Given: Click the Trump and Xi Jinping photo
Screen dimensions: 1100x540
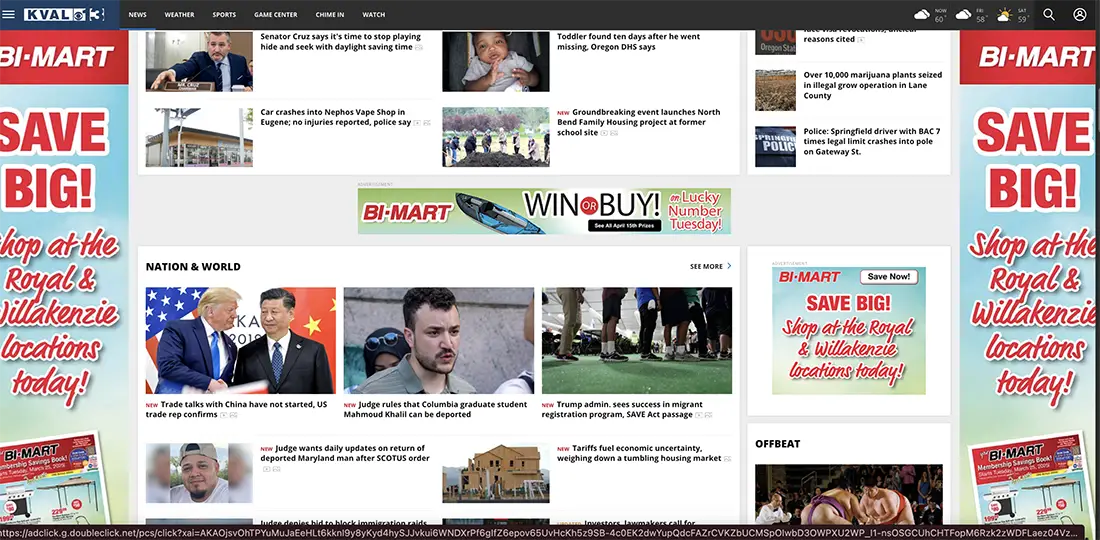Looking at the screenshot, I should pyautogui.click(x=241, y=340).
